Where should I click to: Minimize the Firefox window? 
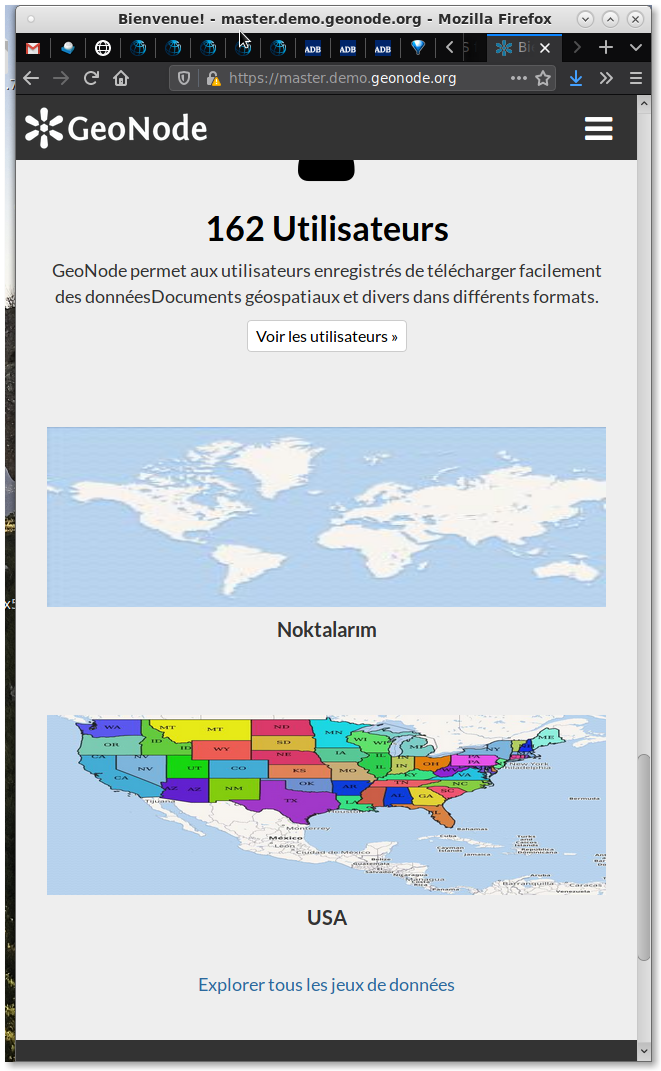(x=585, y=19)
